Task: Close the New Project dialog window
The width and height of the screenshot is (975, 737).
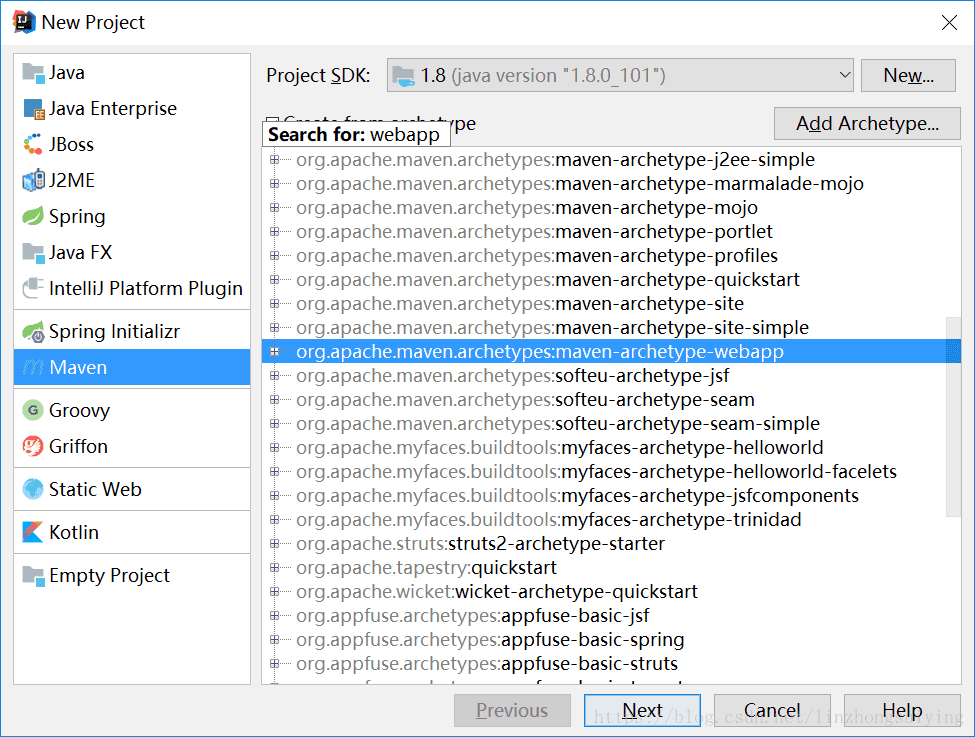Action: [949, 22]
